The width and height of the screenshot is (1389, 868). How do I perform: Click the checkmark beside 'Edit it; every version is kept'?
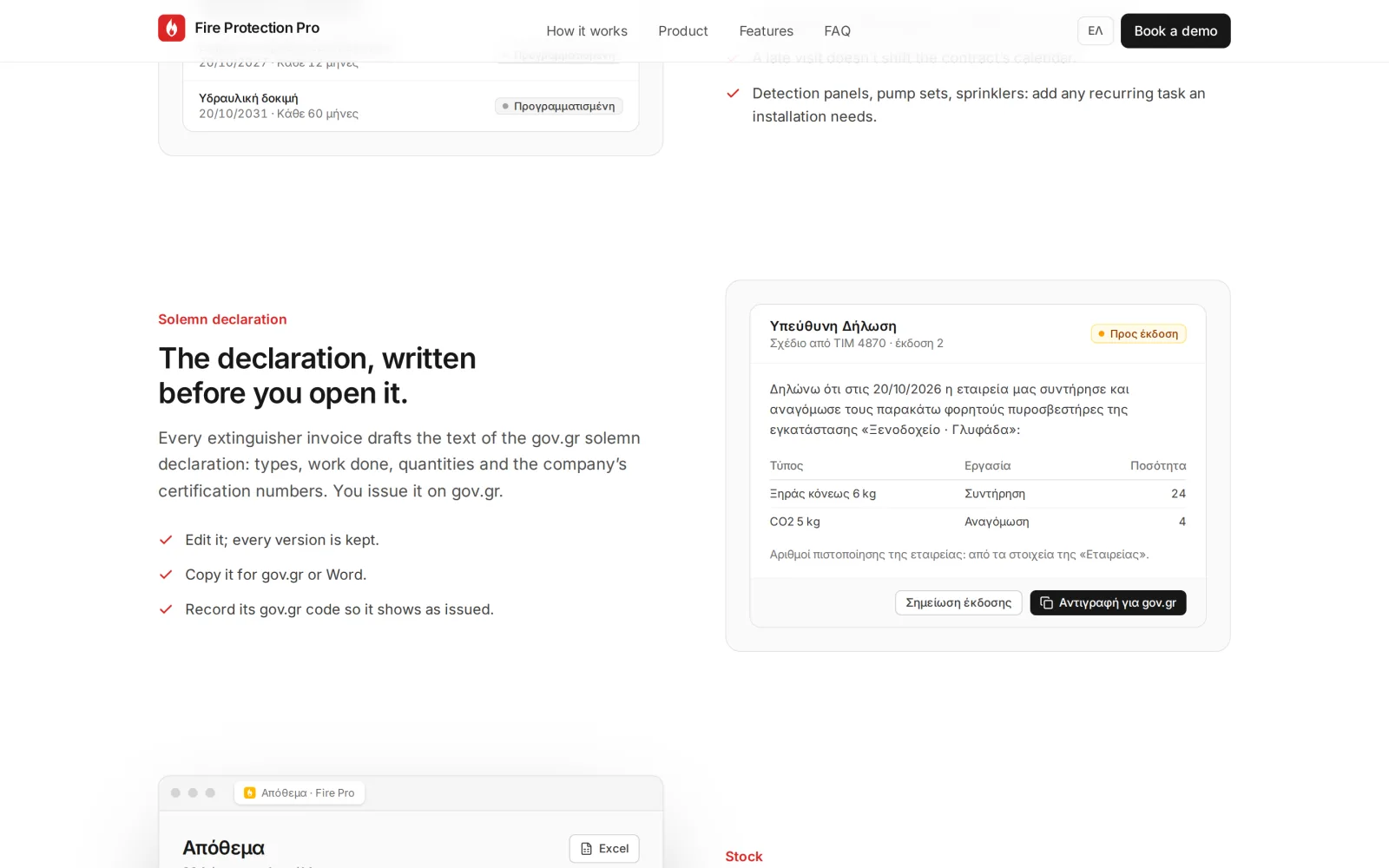coord(166,540)
